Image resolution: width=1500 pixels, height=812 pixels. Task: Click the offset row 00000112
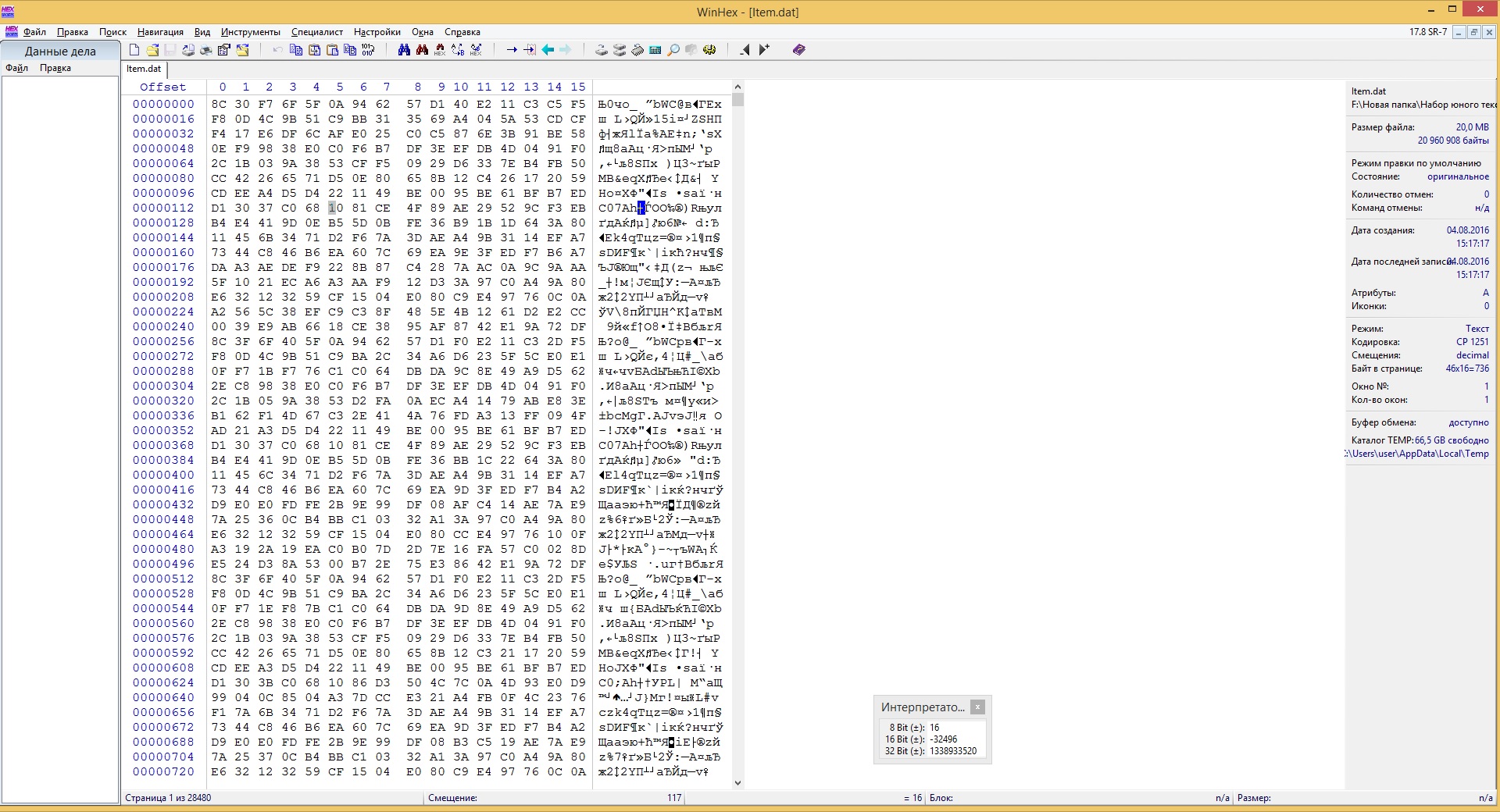163,208
